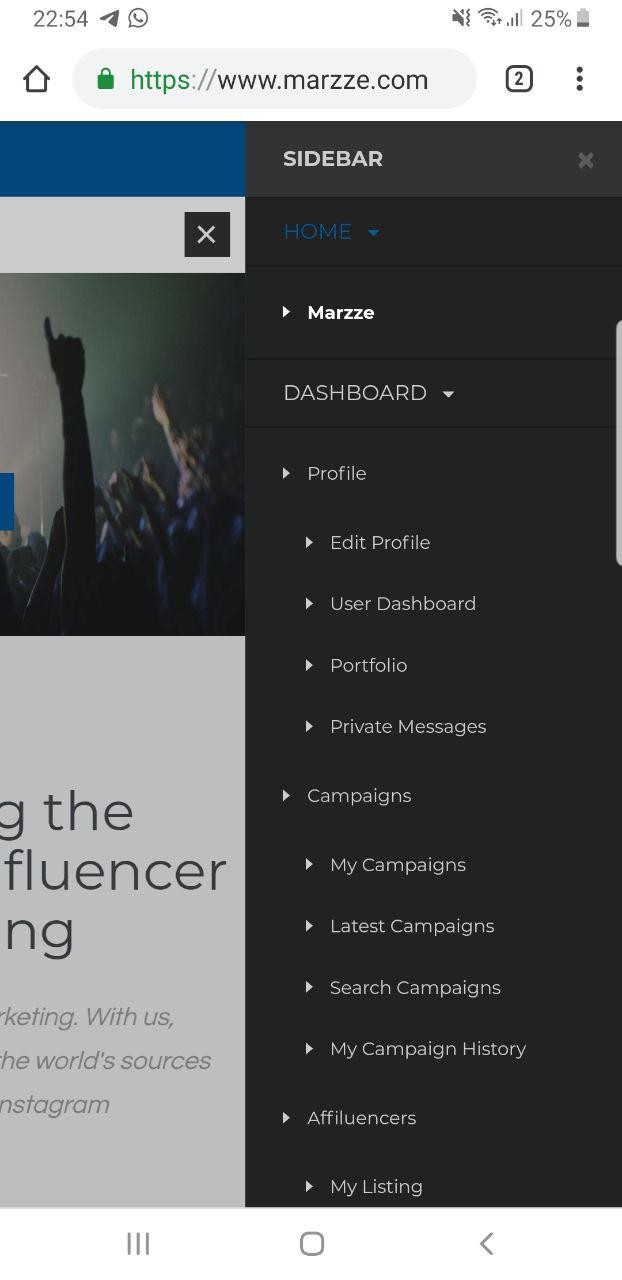The width and height of the screenshot is (622, 1280).
Task: Open the Android recent apps button
Action: click(x=138, y=1243)
